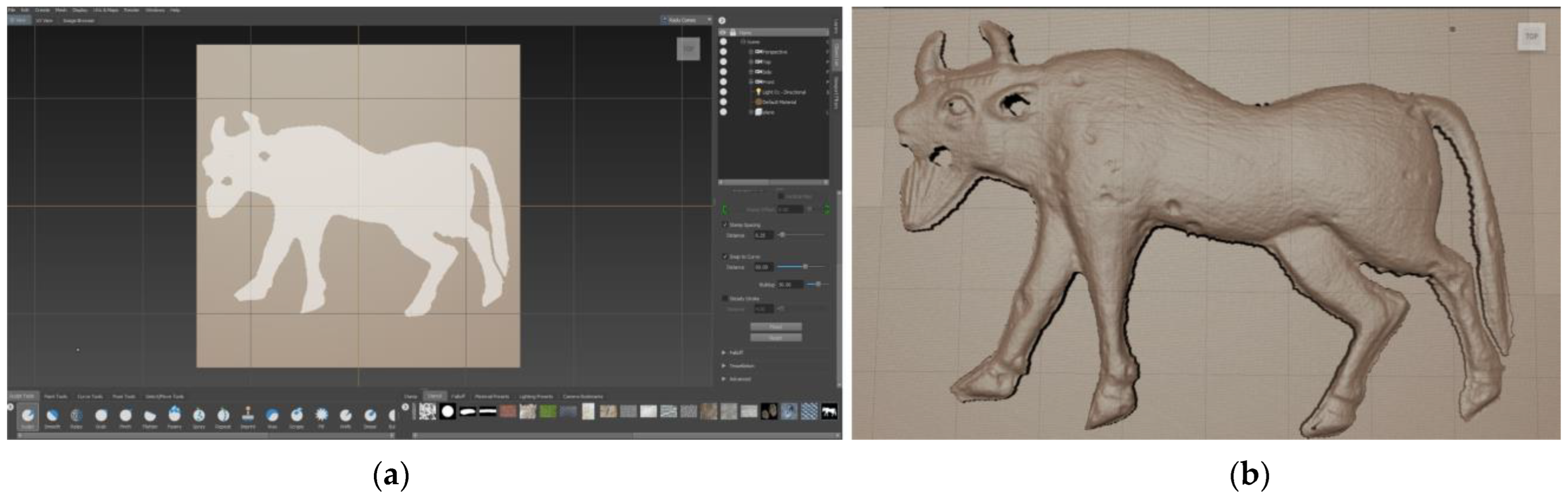The image size is (1568, 496).
Task: Activate the Imprint stamp tool
Action: (248, 416)
